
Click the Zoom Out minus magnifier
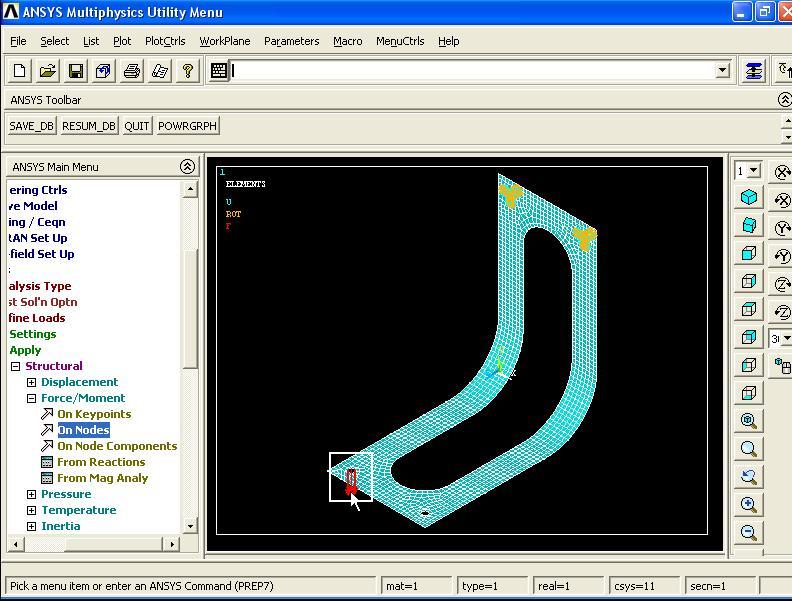(749, 532)
